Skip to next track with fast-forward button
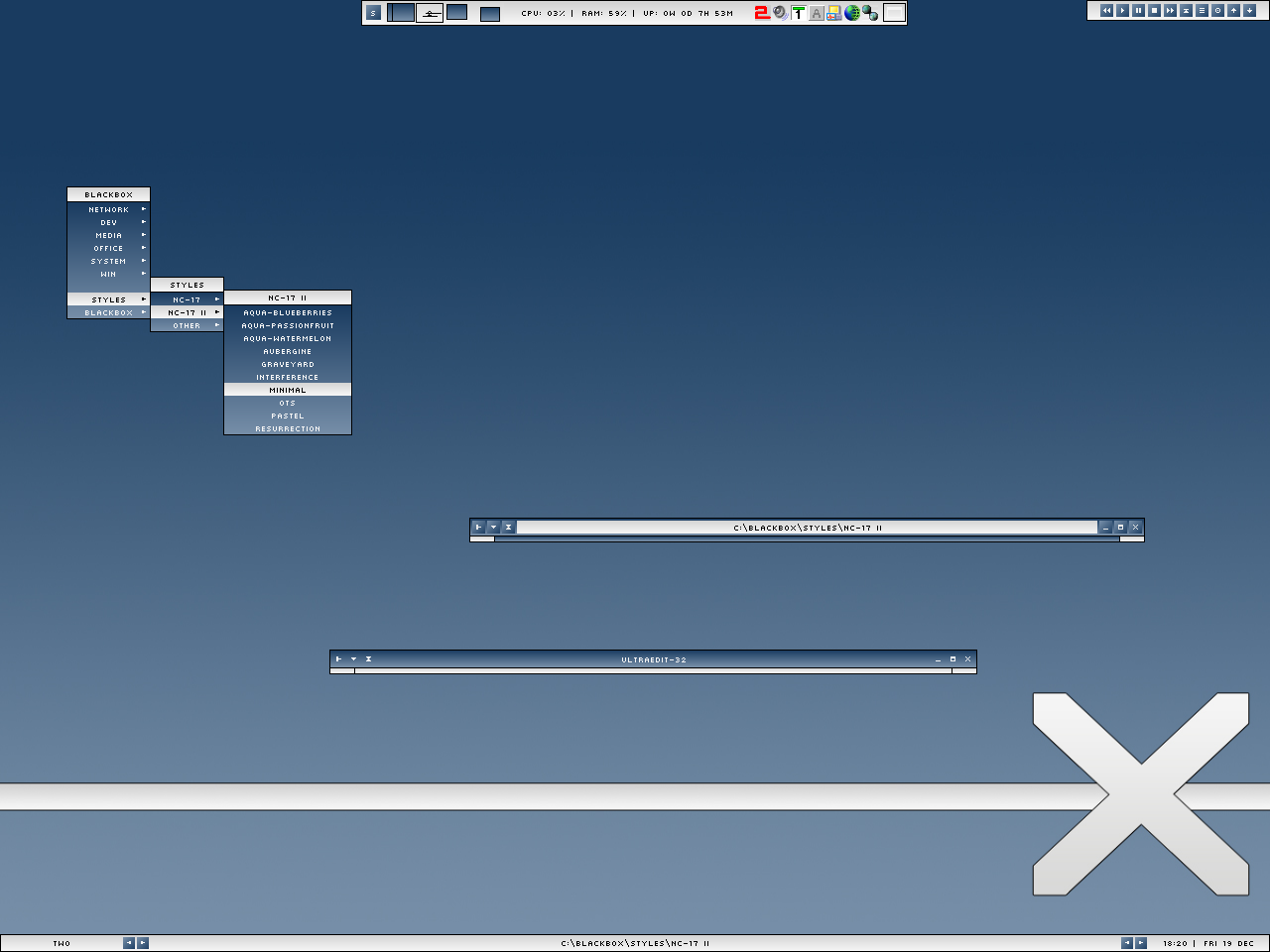The height and width of the screenshot is (952, 1270). pos(1171,11)
